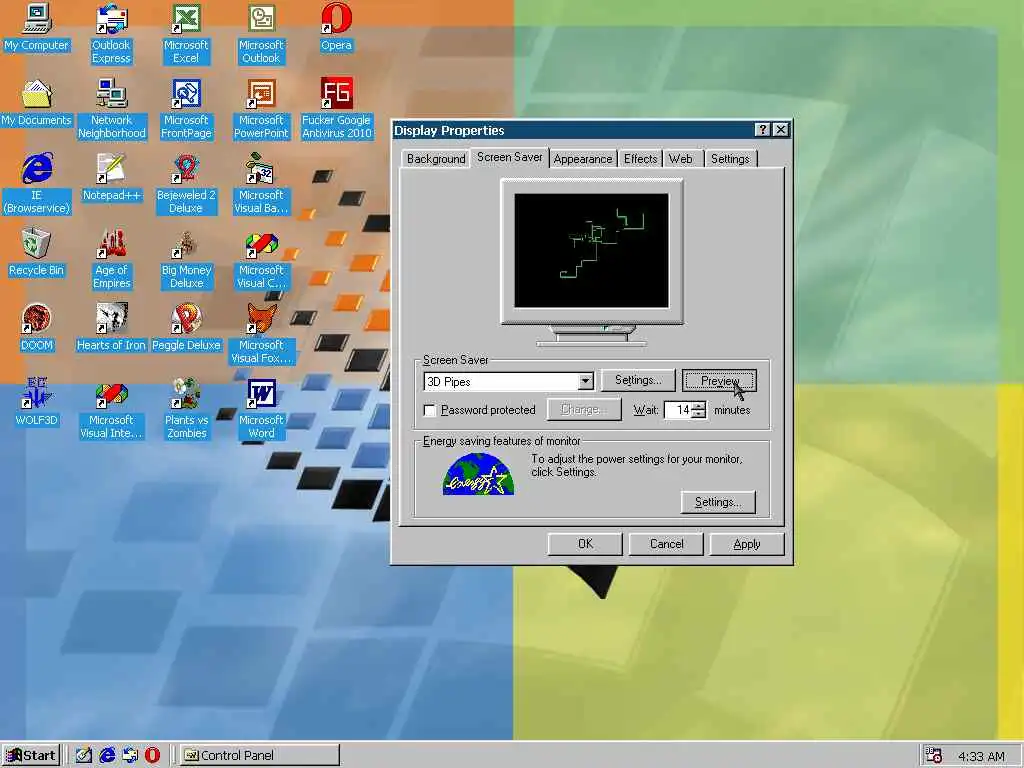Open screen saver Settings beside 3D Pipes

(x=637, y=380)
